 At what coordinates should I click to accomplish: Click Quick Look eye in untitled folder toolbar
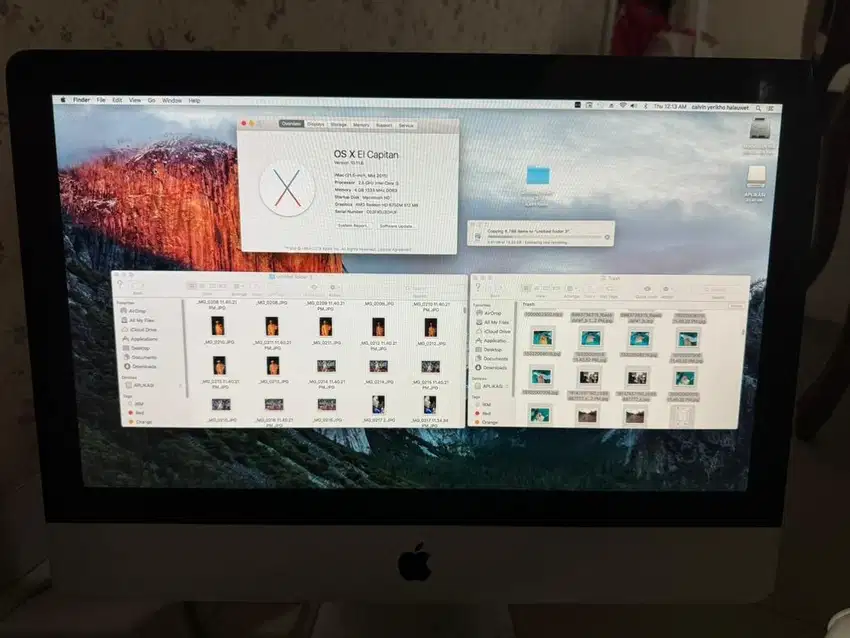tap(313, 287)
